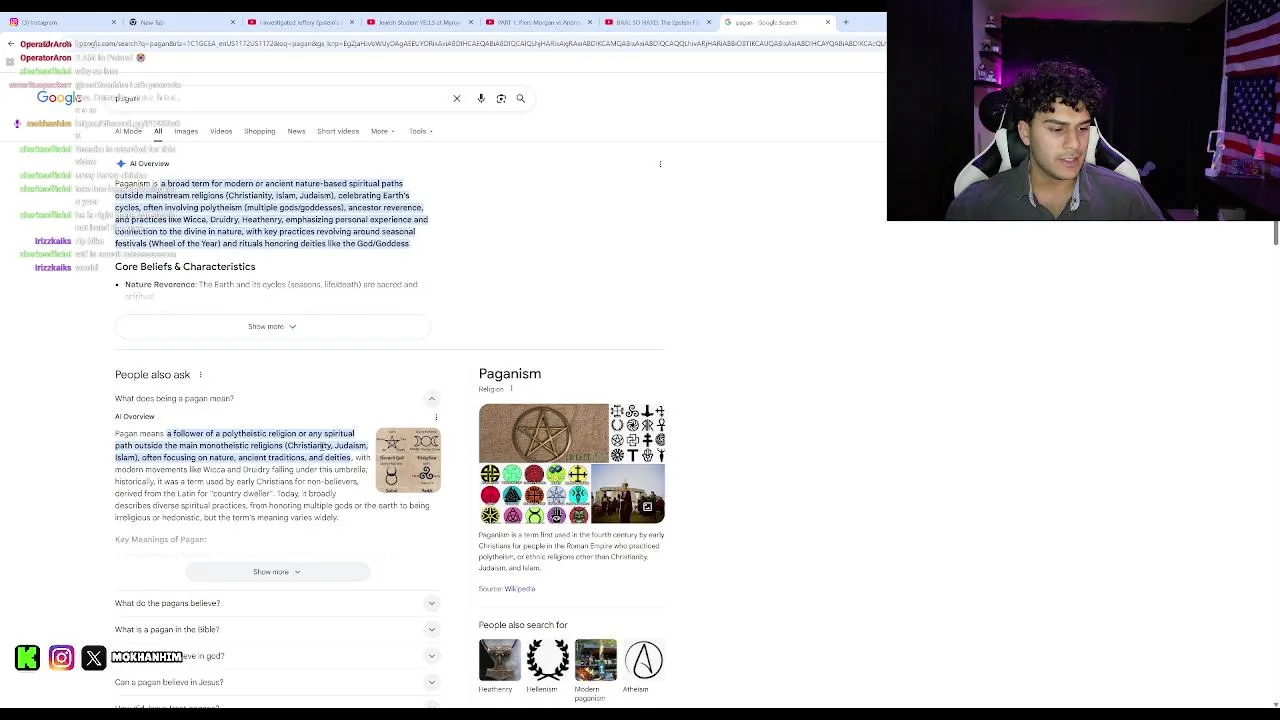The height and width of the screenshot is (720, 1280).
Task: Select the Images search filter
Action: 186,132
